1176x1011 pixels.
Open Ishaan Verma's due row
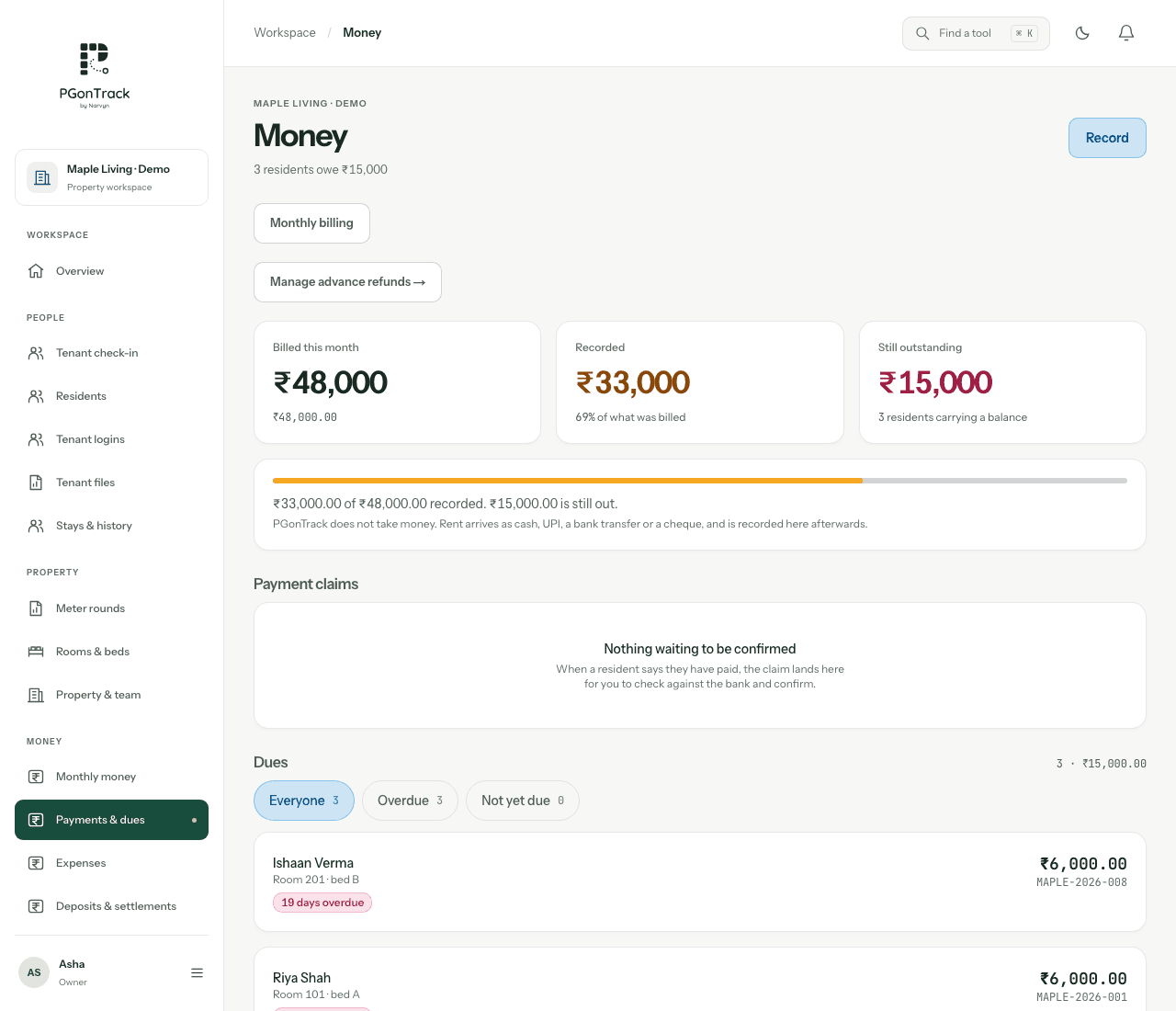pyautogui.click(x=700, y=882)
